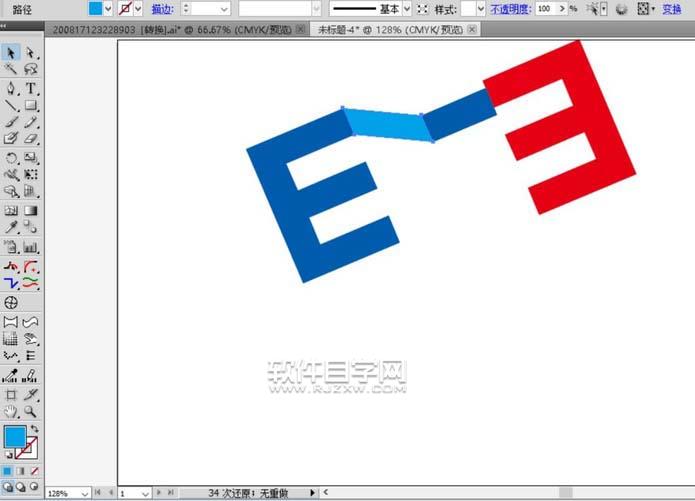This screenshot has height=501, width=695.
Task: Click the circular crosshair plugin tool
Action: (x=11, y=303)
